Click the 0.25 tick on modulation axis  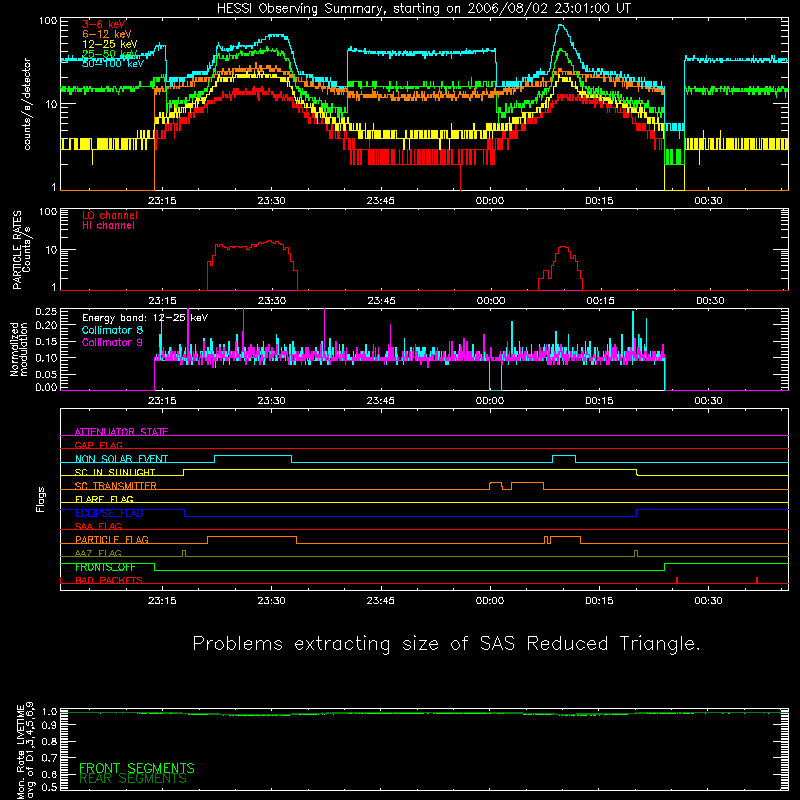tap(46, 312)
